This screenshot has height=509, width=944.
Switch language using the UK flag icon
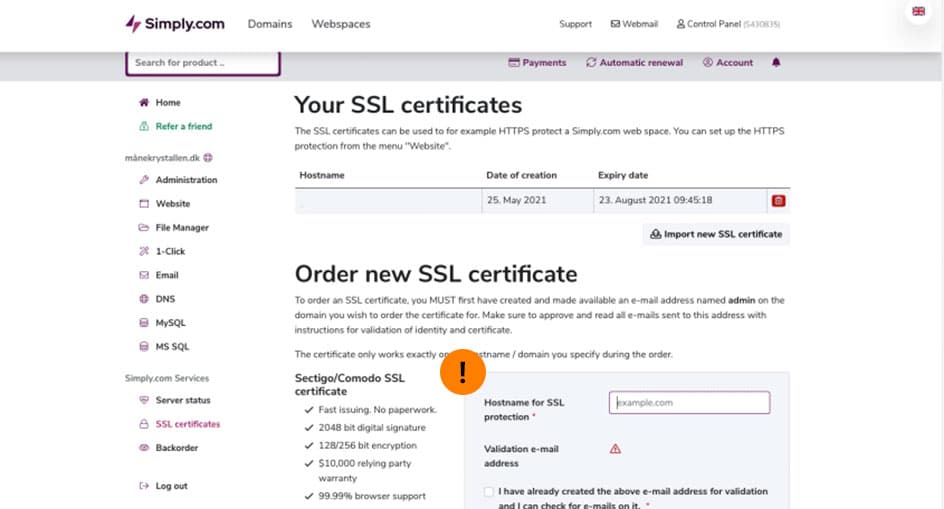pos(919,11)
